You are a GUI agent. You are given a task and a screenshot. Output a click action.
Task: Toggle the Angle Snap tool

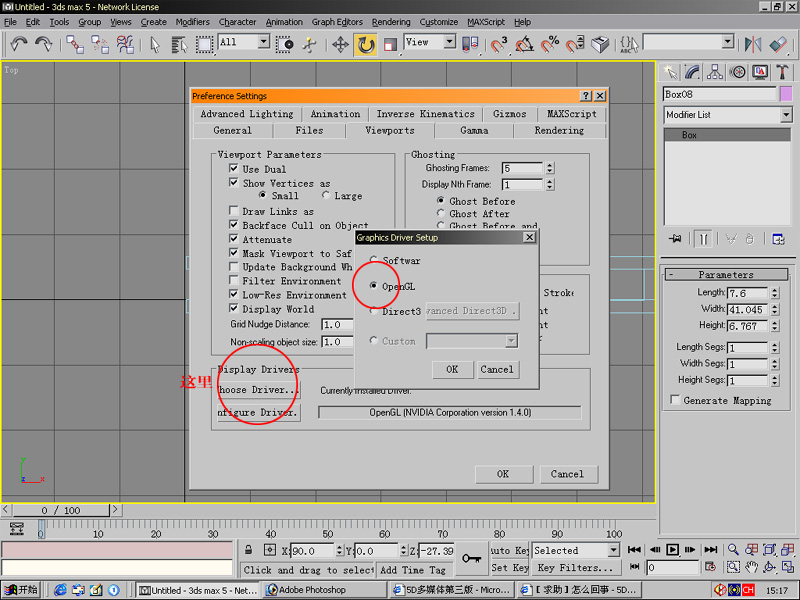pyautogui.click(x=524, y=45)
